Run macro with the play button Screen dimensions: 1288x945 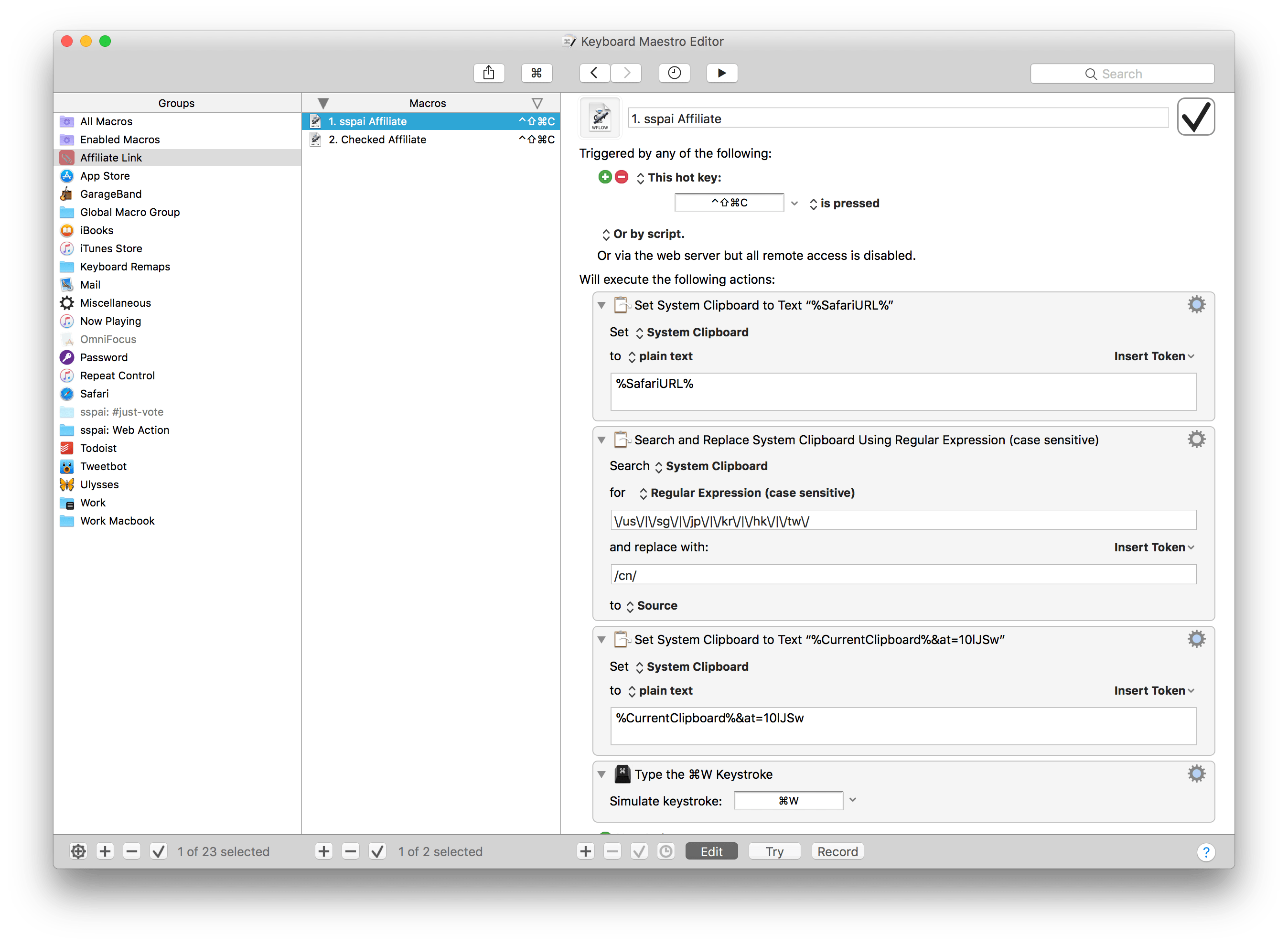pyautogui.click(x=721, y=73)
